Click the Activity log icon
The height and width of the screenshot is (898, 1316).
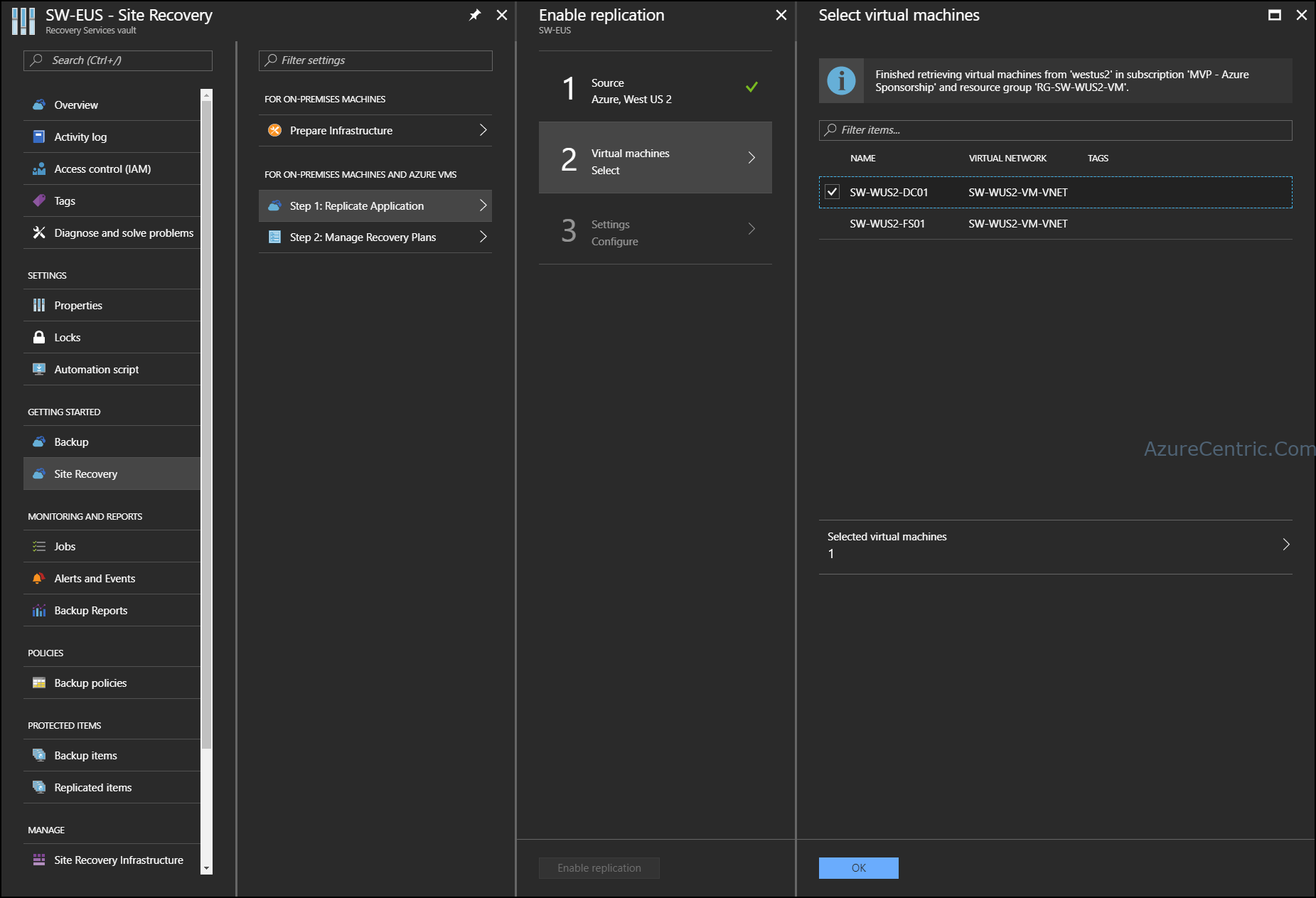(39, 137)
